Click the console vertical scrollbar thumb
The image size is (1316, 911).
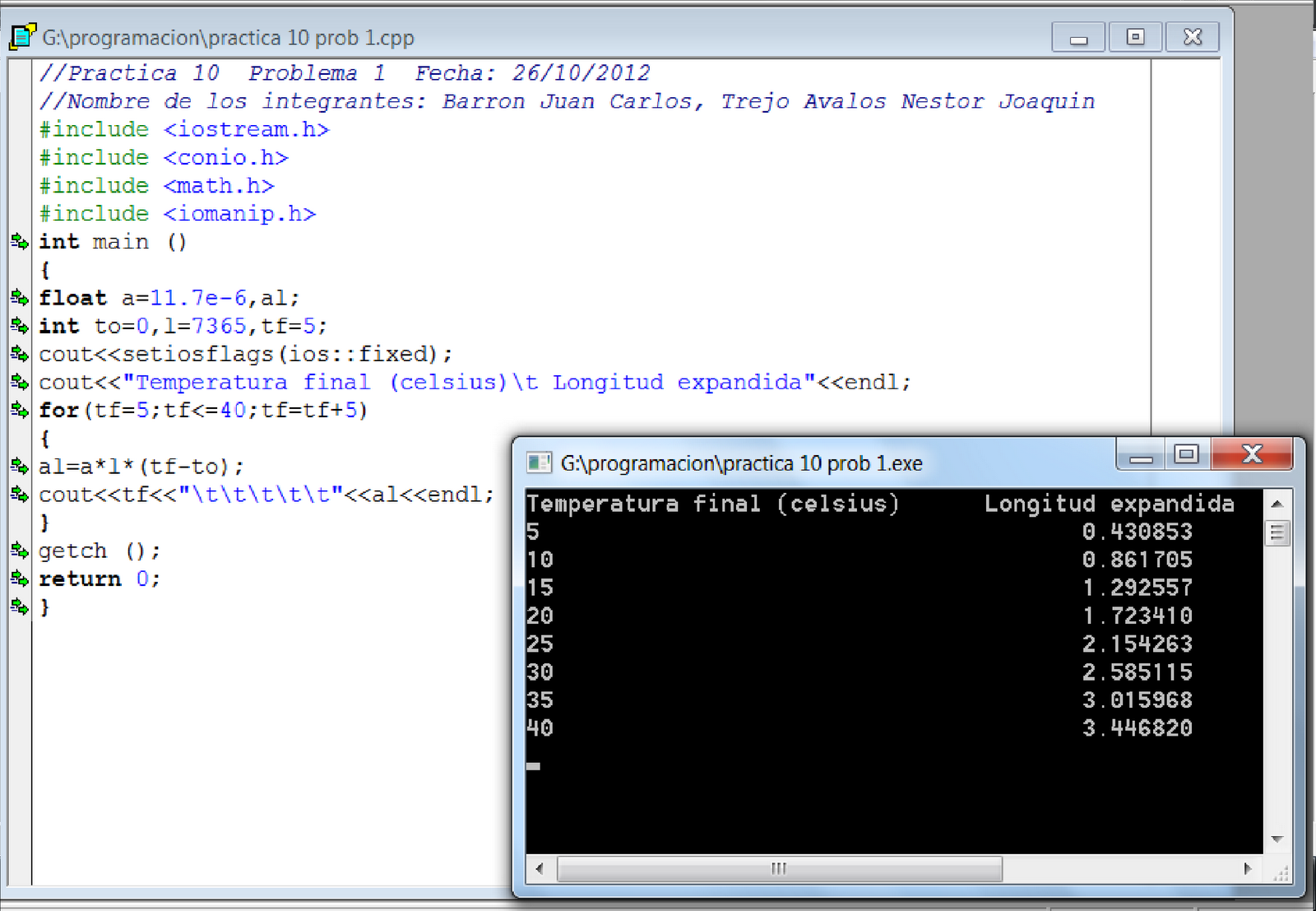point(1277,533)
